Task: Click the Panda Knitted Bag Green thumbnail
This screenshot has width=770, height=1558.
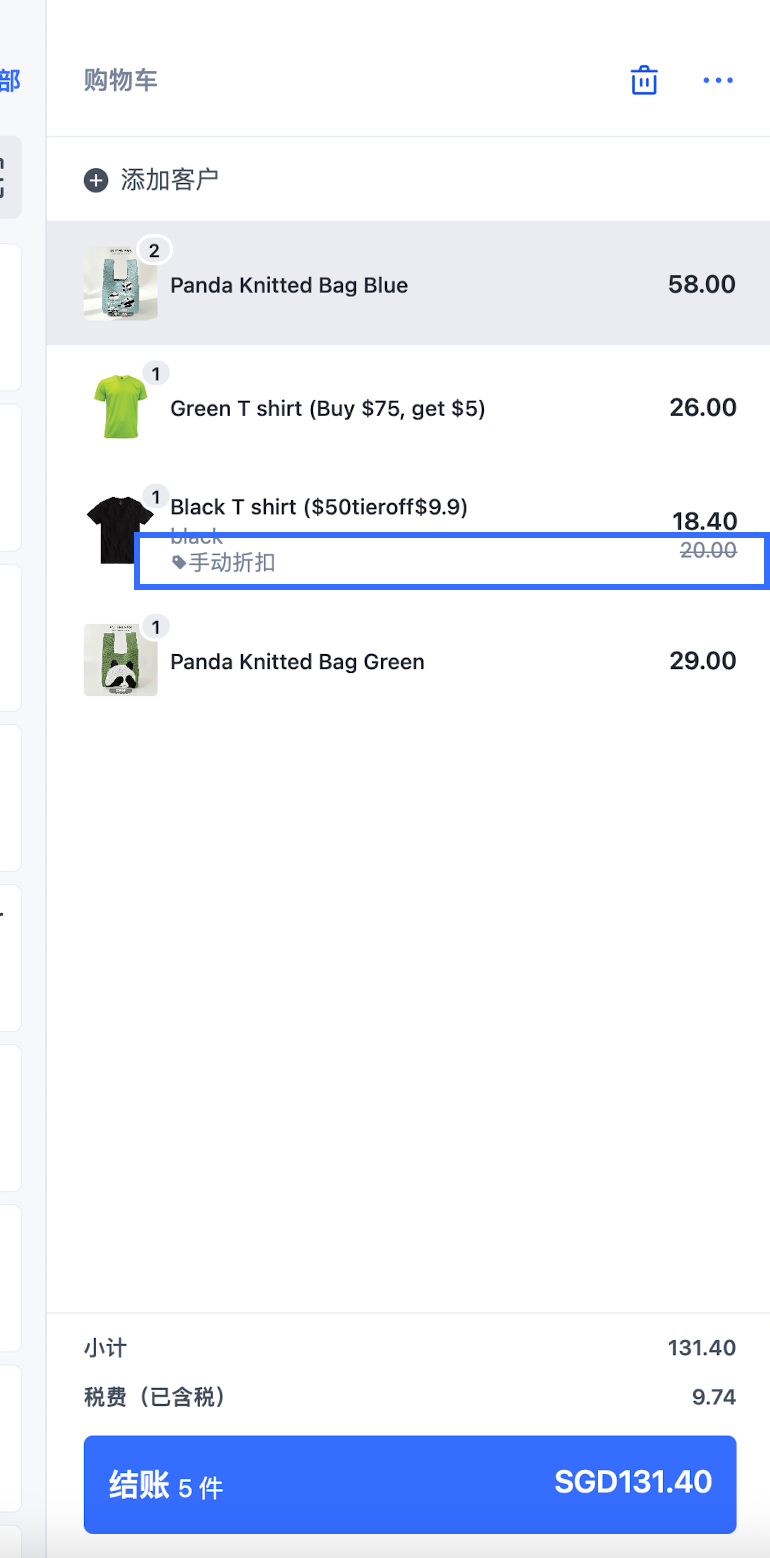Action: point(121,660)
